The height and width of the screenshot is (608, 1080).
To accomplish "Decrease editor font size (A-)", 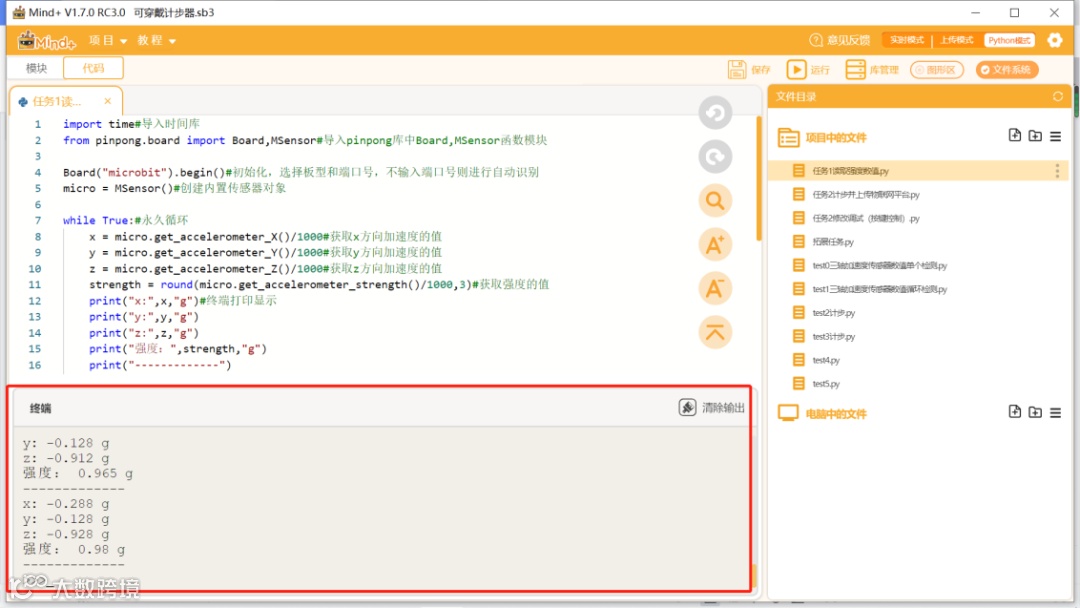I will pyautogui.click(x=715, y=289).
